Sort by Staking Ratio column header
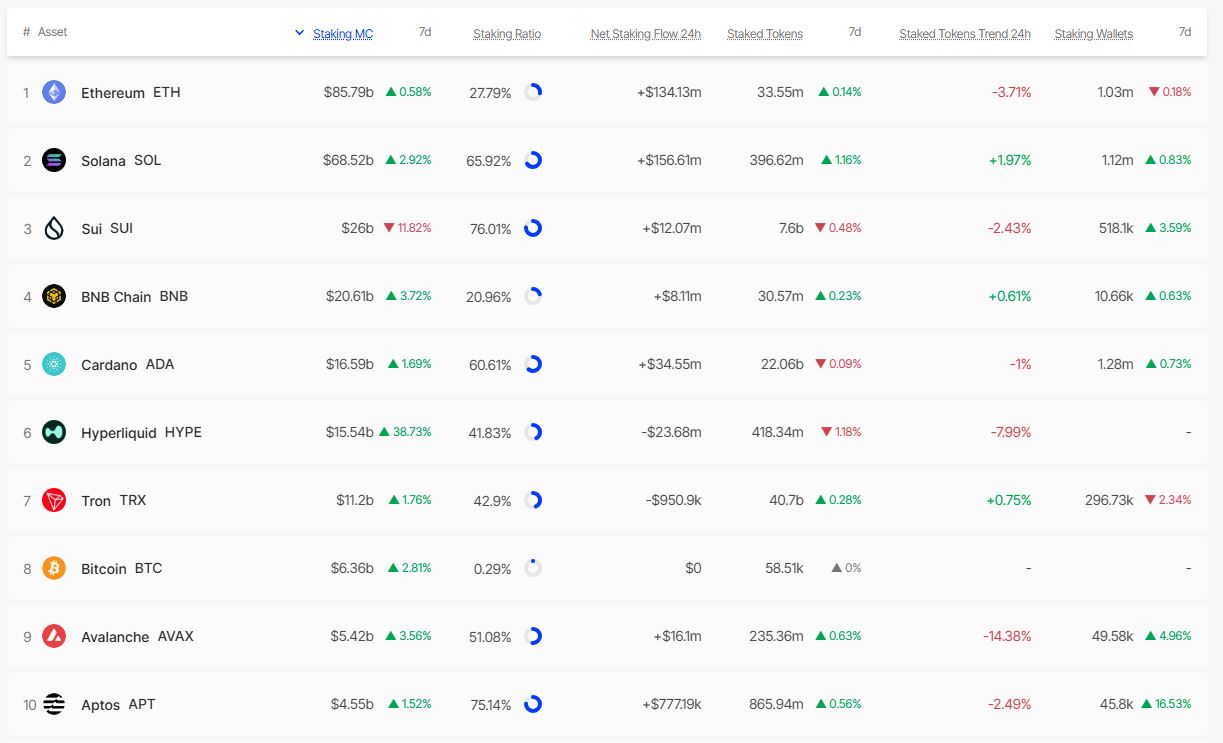Image resolution: width=1223 pixels, height=743 pixels. [x=507, y=34]
